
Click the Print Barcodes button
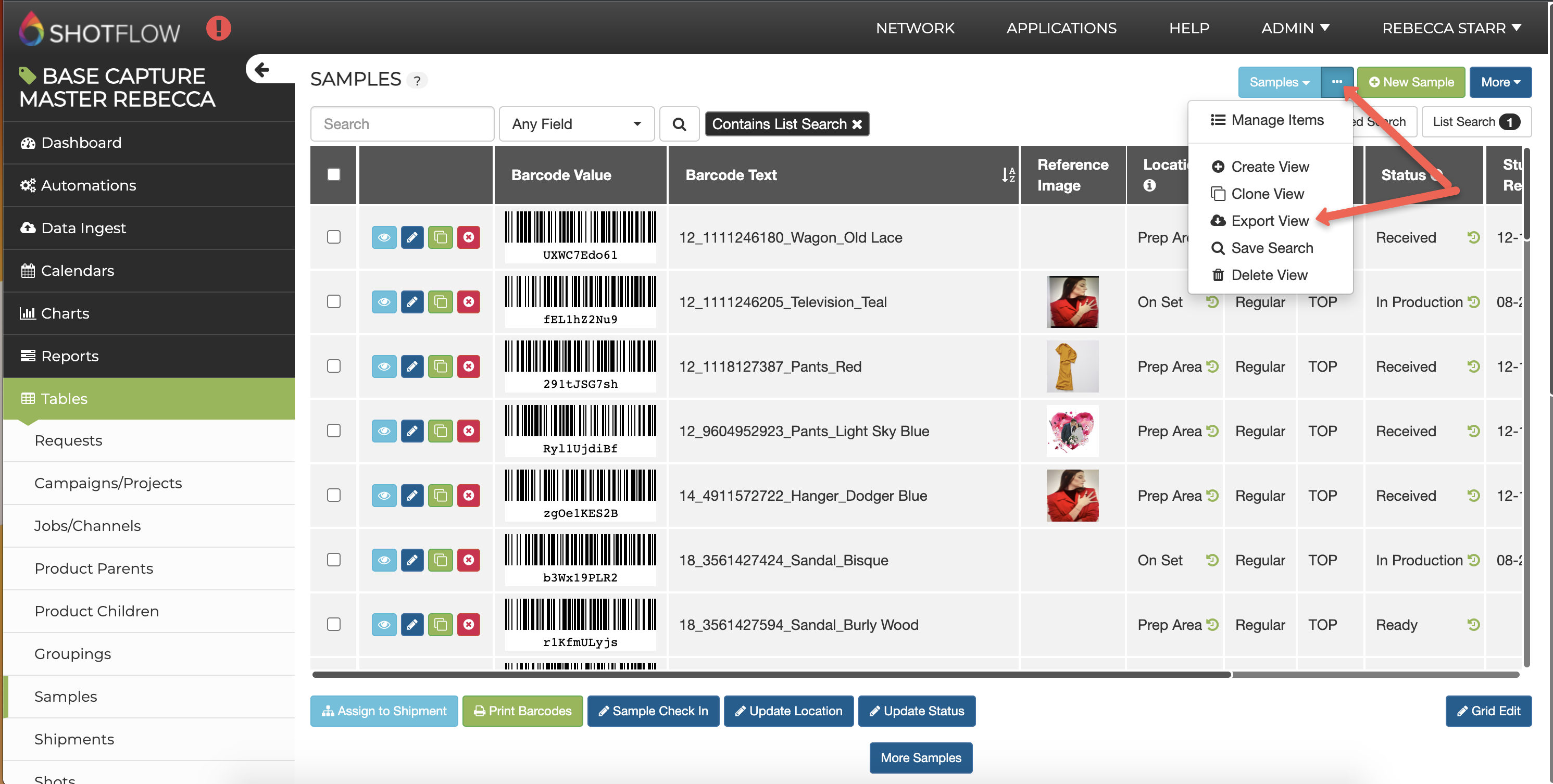click(522, 711)
